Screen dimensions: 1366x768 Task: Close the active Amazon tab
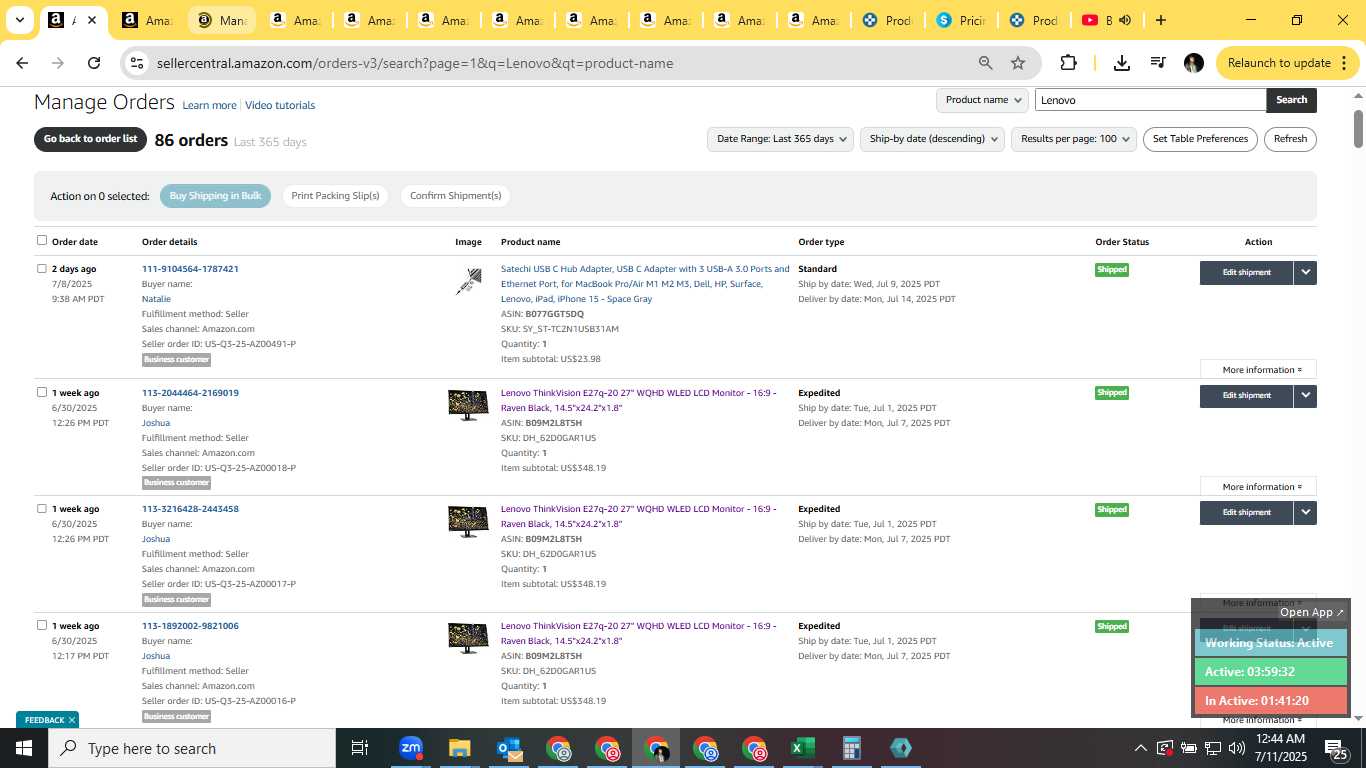click(92, 20)
